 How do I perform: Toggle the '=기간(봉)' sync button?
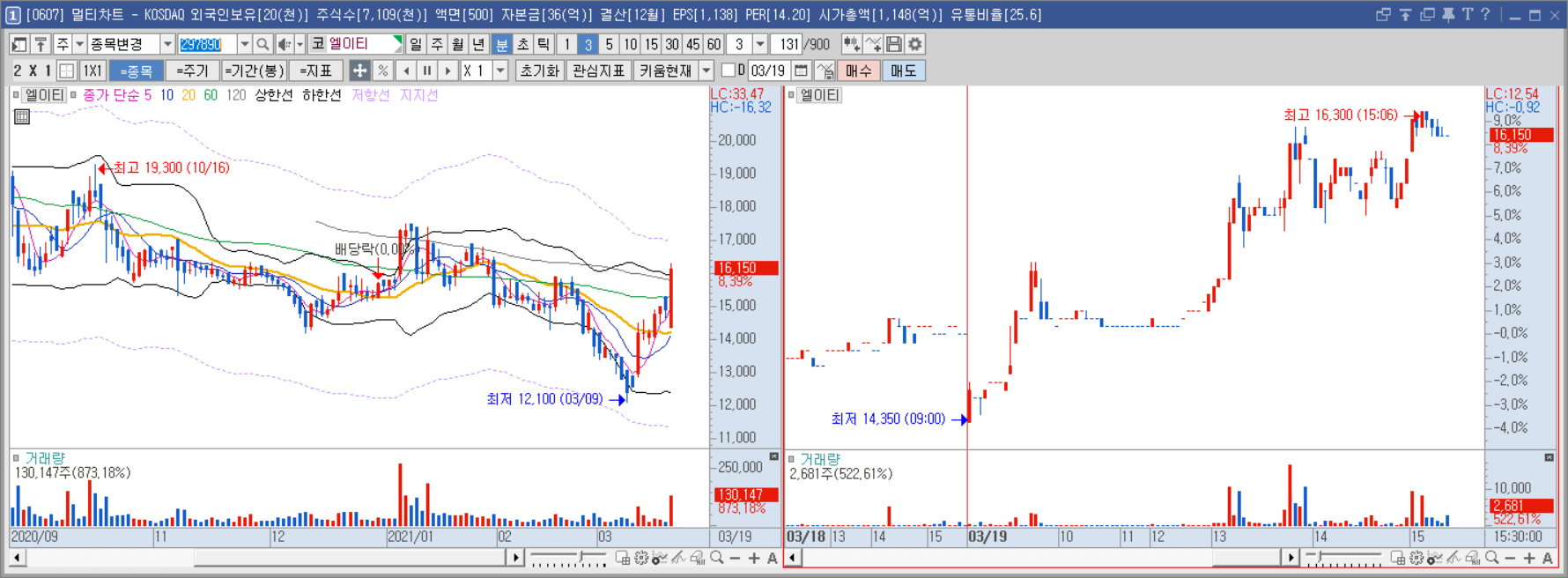coord(254,70)
